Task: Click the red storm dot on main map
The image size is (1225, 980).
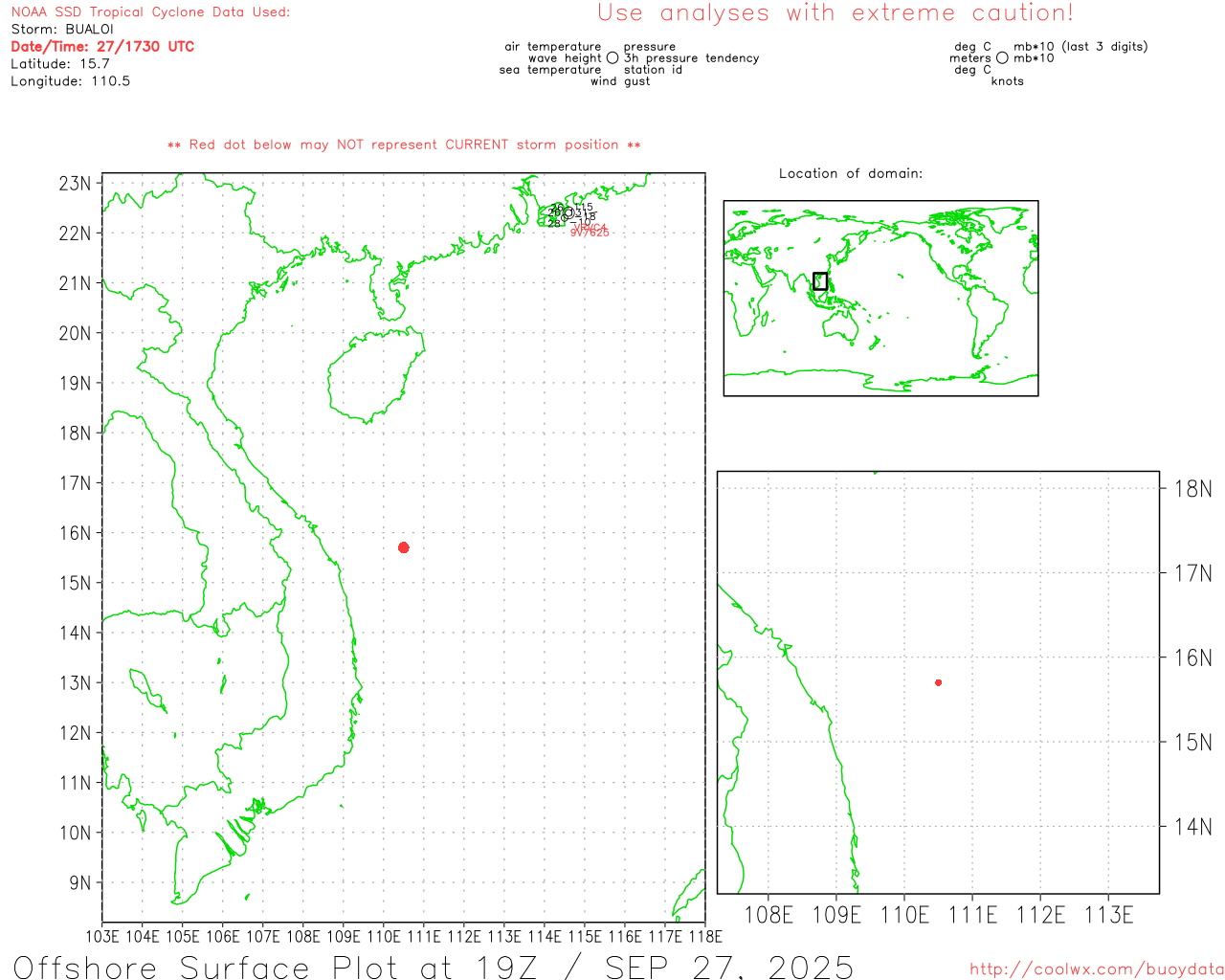Action: [404, 547]
